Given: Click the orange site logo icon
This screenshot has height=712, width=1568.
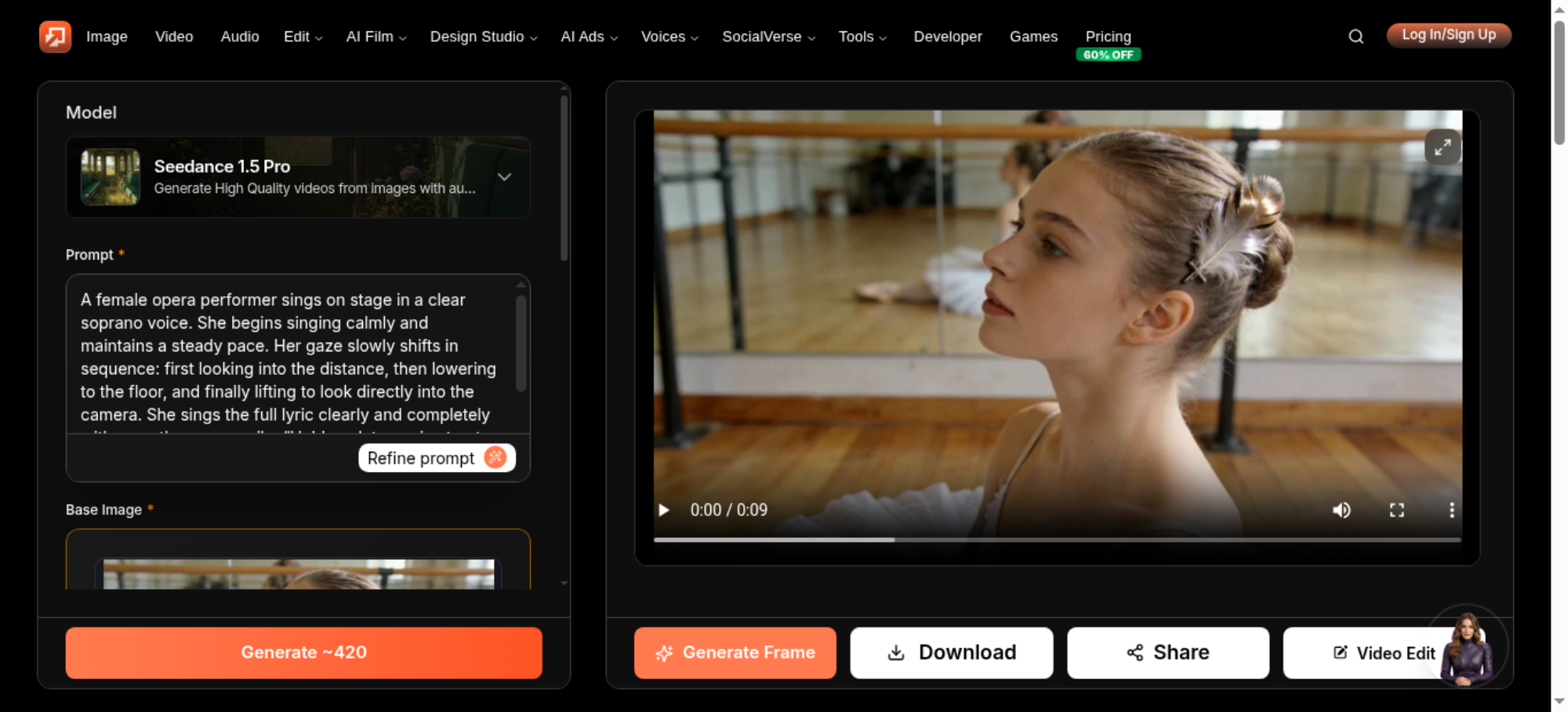Looking at the screenshot, I should (x=55, y=36).
